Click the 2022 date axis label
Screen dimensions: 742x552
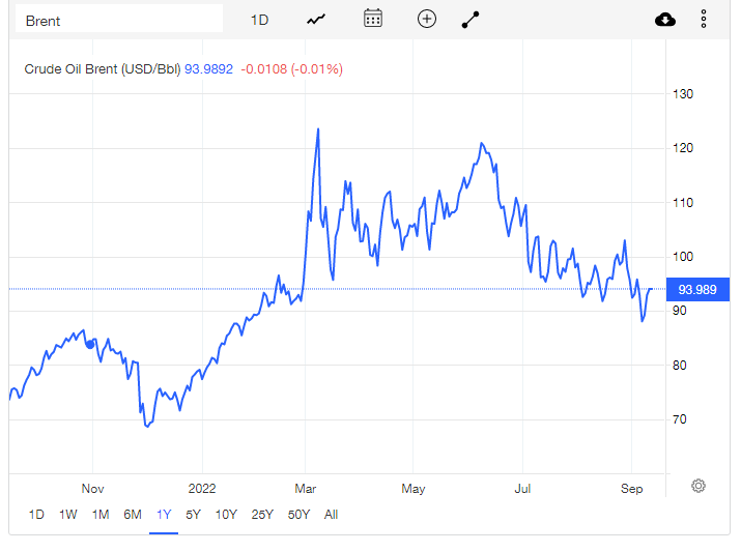(x=202, y=489)
